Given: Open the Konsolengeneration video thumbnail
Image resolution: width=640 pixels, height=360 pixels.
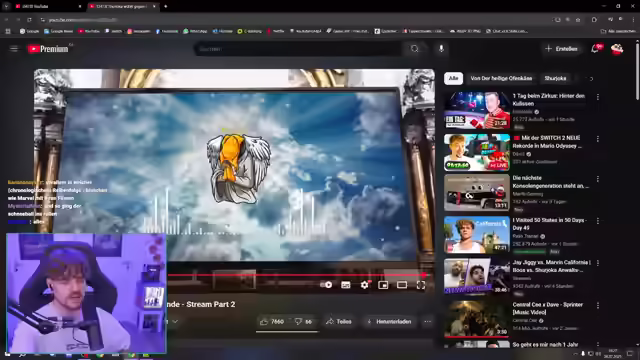Looking at the screenshot, I should tap(477, 193).
